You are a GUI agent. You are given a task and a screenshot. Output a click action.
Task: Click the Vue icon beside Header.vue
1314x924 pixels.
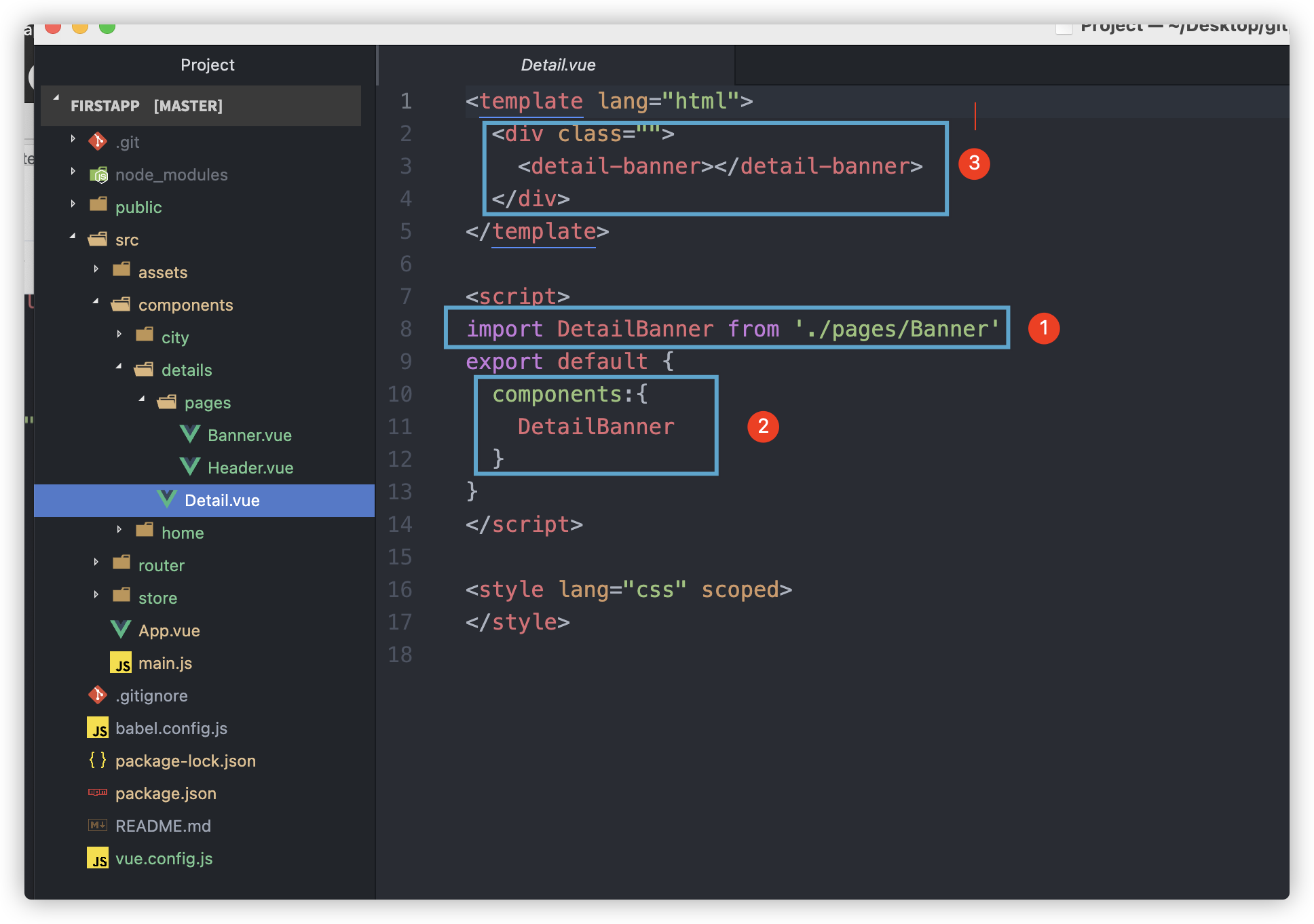pos(190,467)
